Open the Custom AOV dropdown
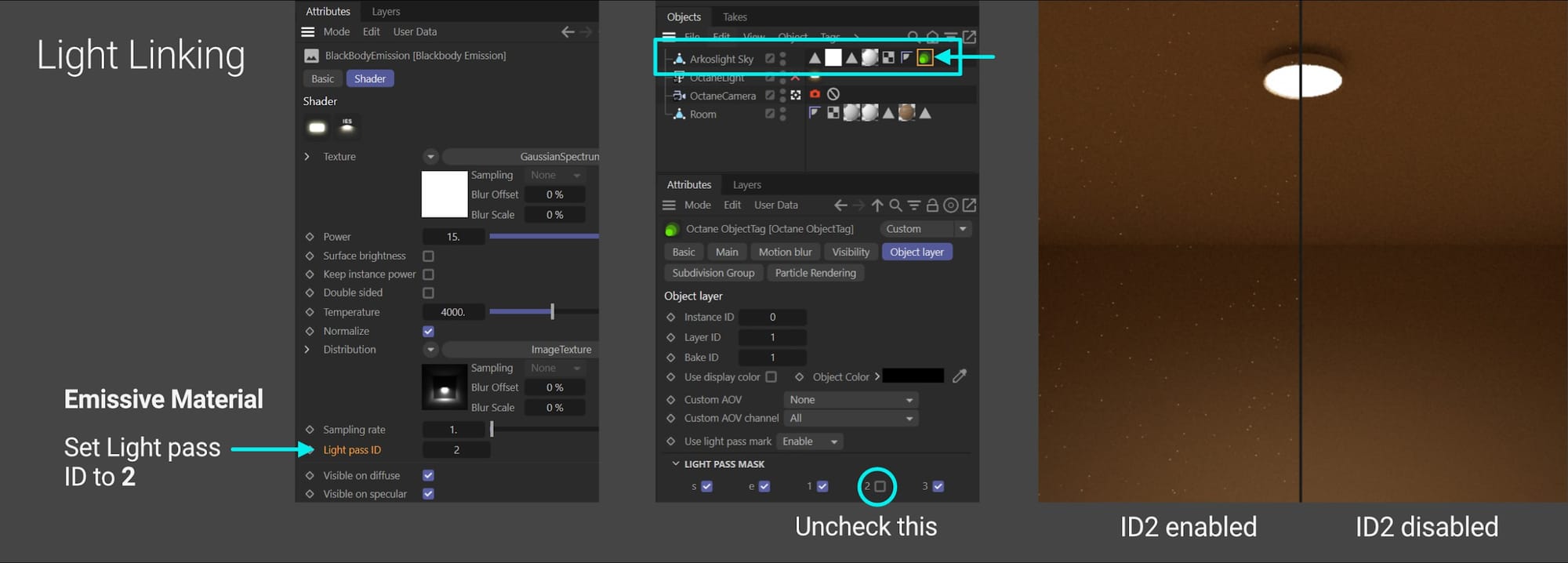The width and height of the screenshot is (1568, 563). pyautogui.click(x=851, y=400)
